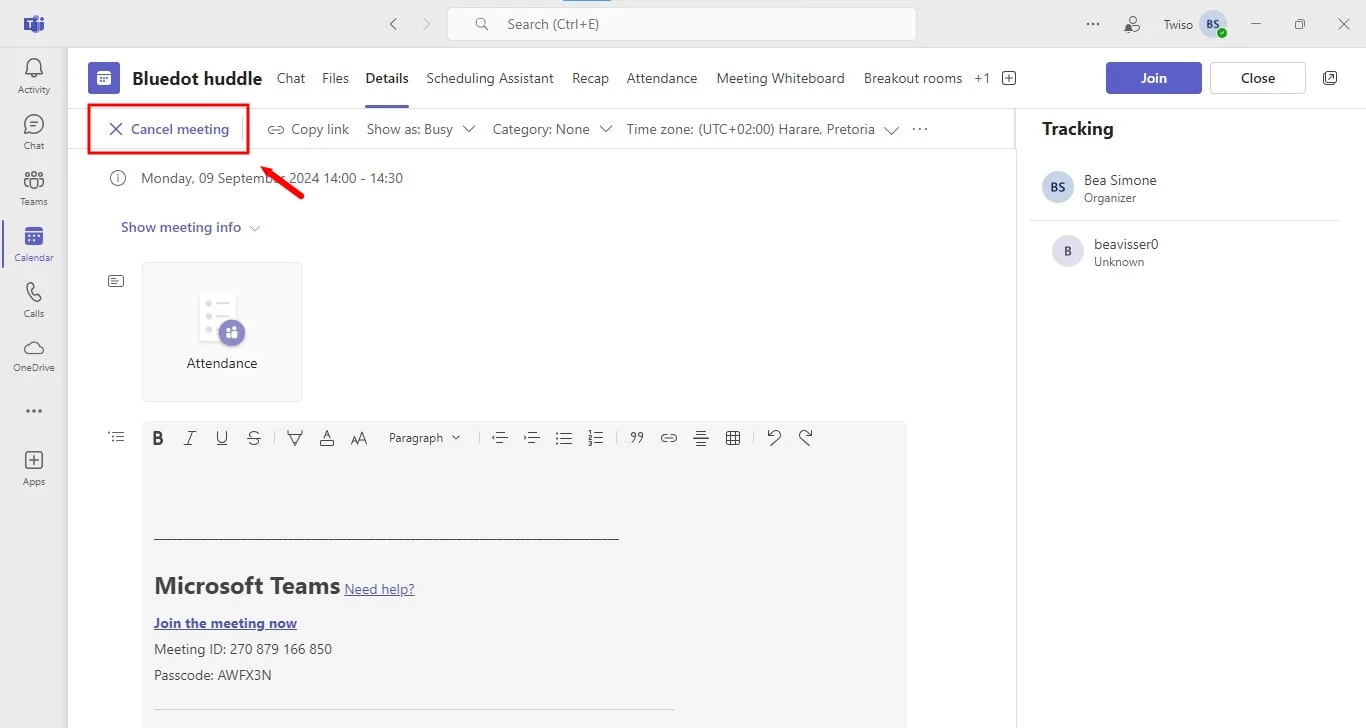Redo the last edit
Image resolution: width=1366 pixels, height=728 pixels.
(x=806, y=438)
